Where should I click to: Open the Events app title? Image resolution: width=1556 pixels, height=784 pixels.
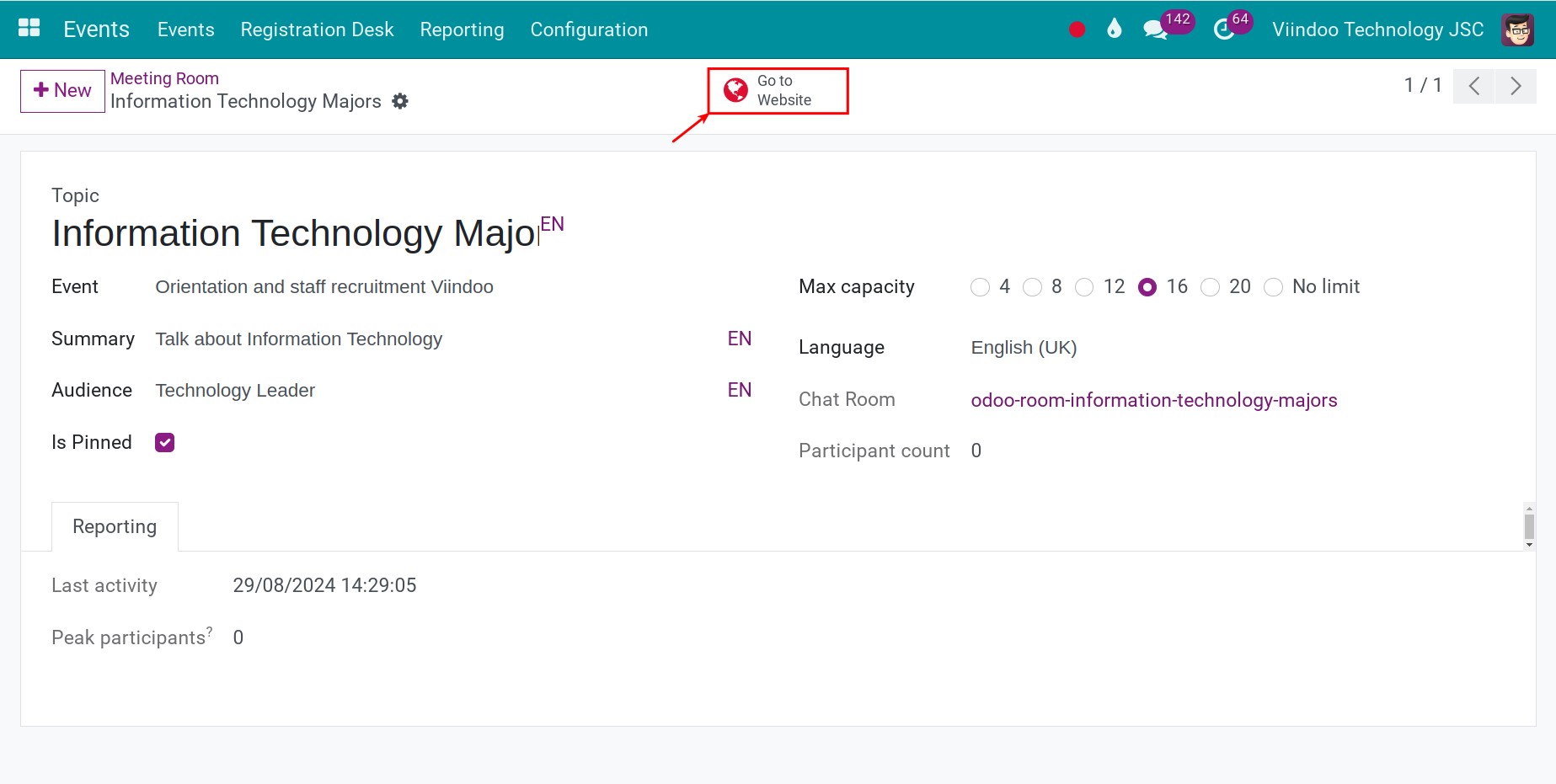[96, 29]
